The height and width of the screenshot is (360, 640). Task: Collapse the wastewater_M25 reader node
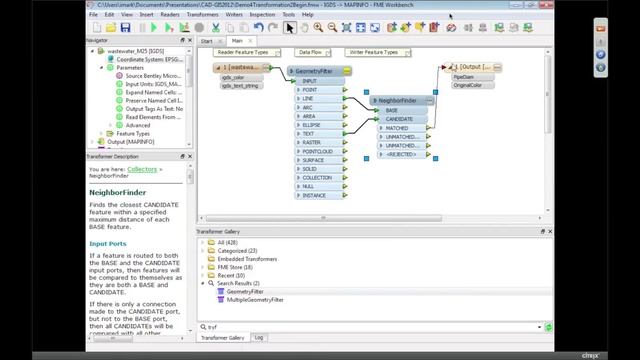92,51
